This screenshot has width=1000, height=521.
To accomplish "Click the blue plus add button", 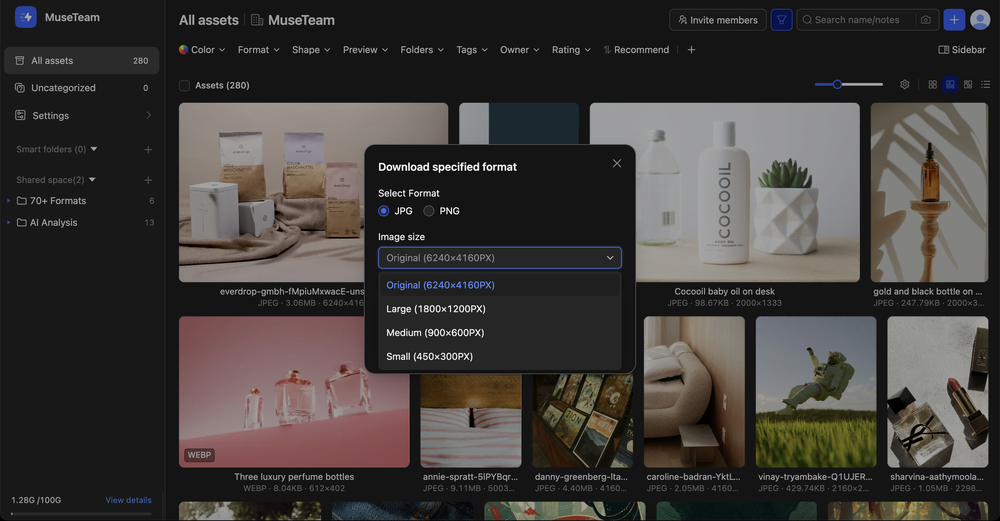I will click(x=954, y=20).
